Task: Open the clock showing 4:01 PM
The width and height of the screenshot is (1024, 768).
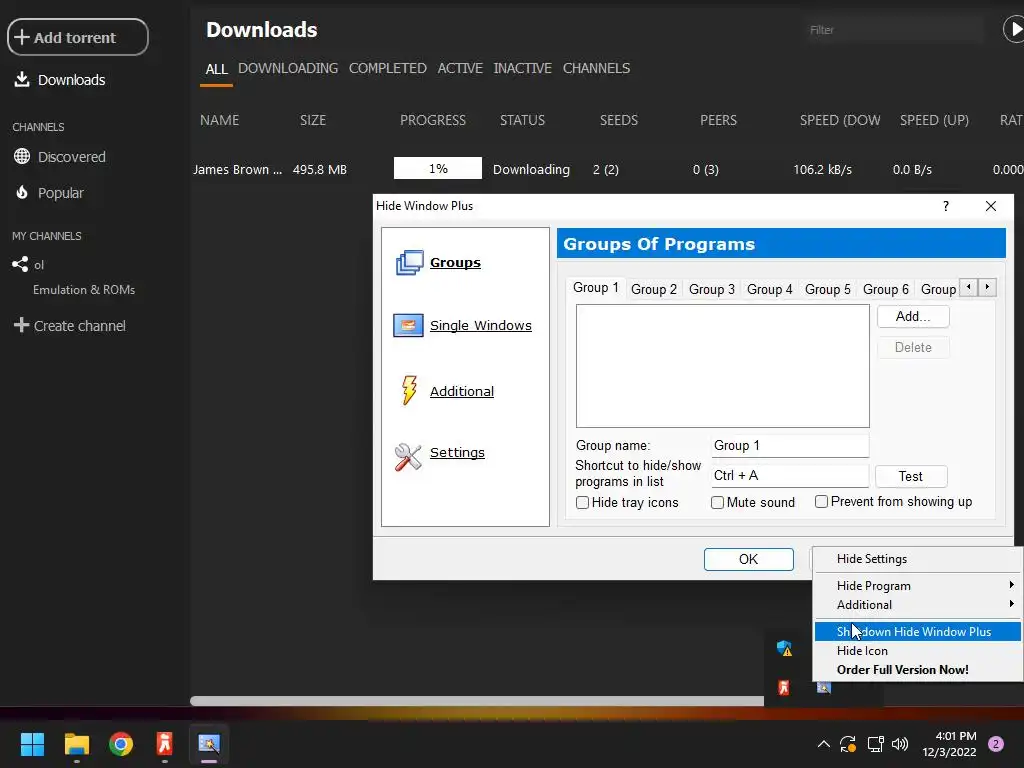Action: [x=949, y=744]
